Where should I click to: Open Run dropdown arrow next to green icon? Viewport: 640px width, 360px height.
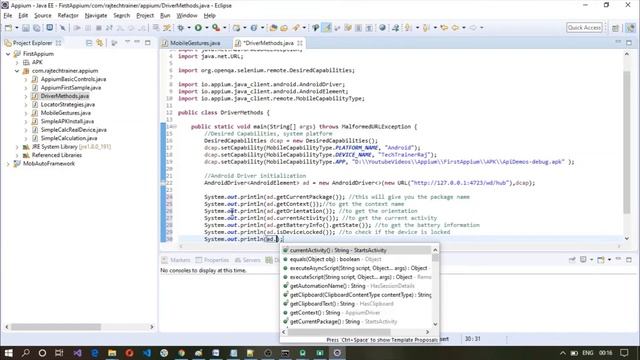click(207, 28)
